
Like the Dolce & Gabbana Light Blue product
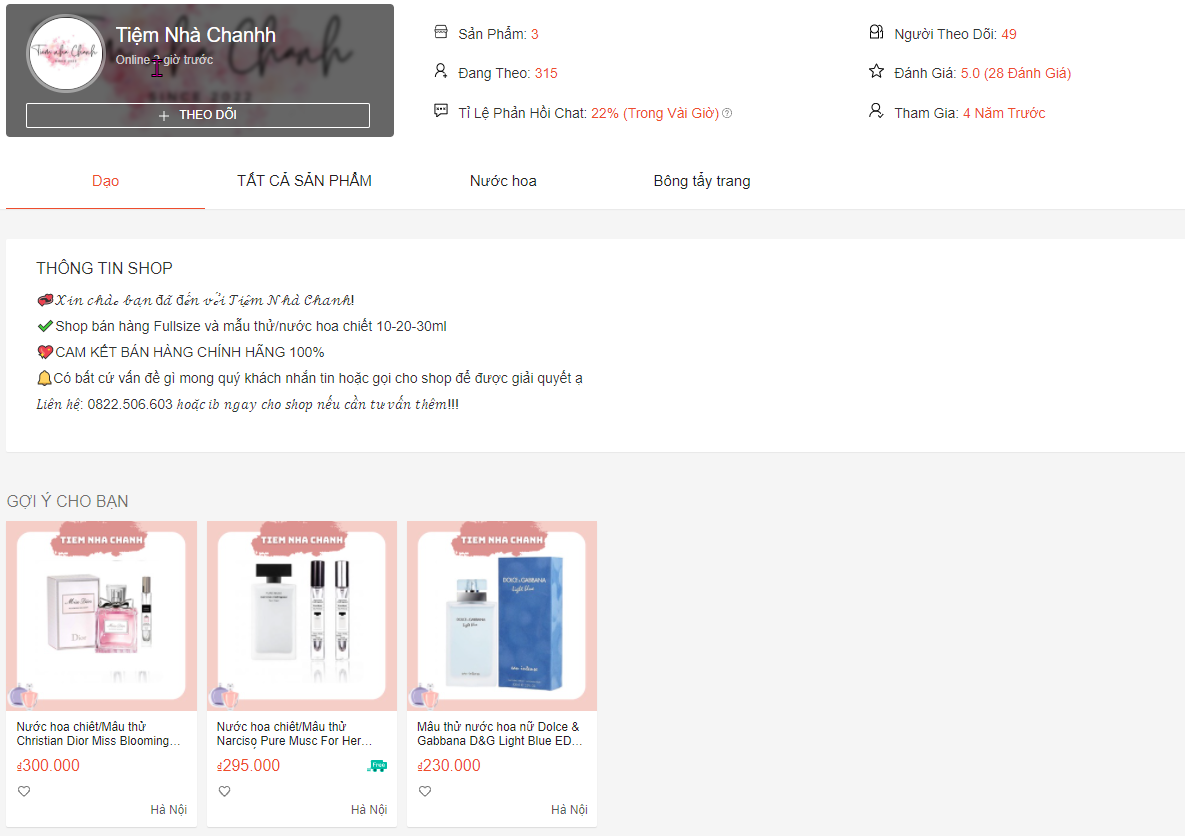(x=425, y=791)
